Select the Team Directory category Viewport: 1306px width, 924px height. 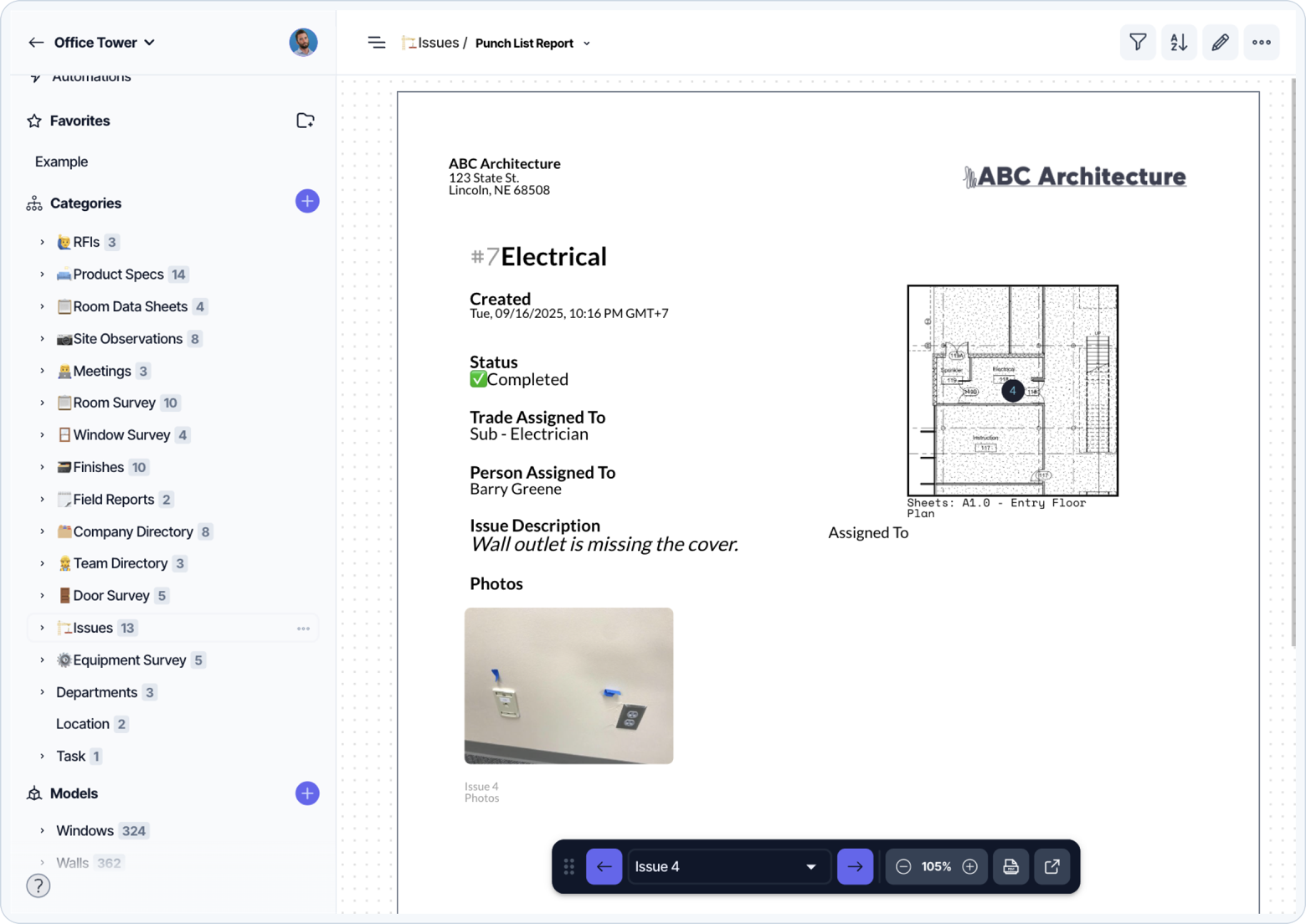pyautogui.click(x=121, y=563)
